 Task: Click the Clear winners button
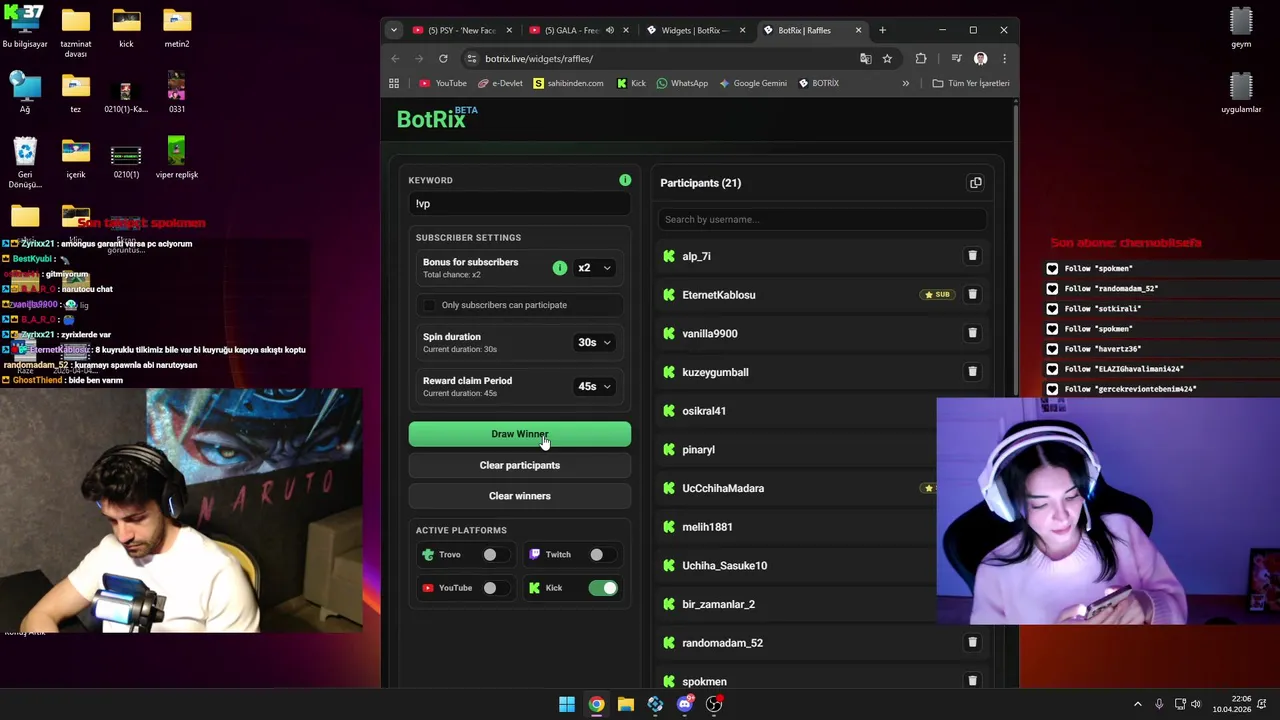(x=520, y=496)
